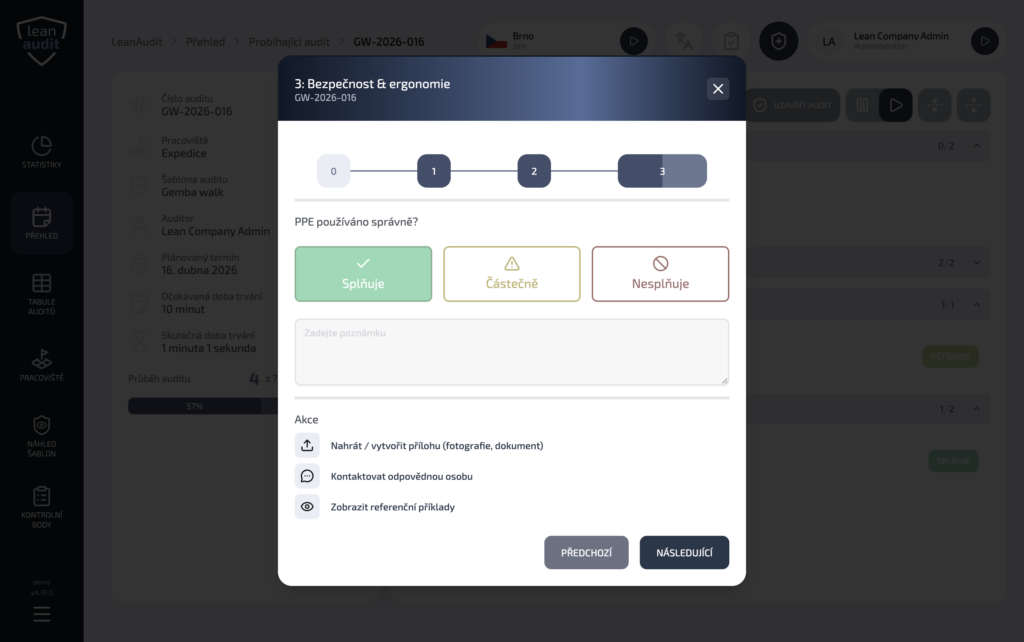
Task: Jump to step 1 in the stepper
Action: (x=434, y=171)
